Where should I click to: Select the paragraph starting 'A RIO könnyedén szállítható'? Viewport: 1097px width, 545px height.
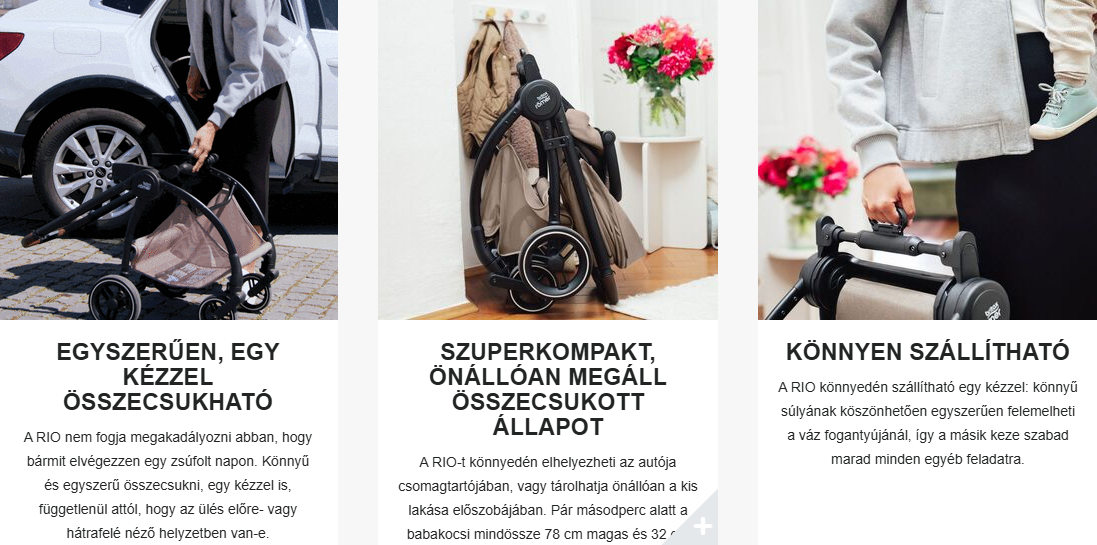pyautogui.click(x=928, y=423)
